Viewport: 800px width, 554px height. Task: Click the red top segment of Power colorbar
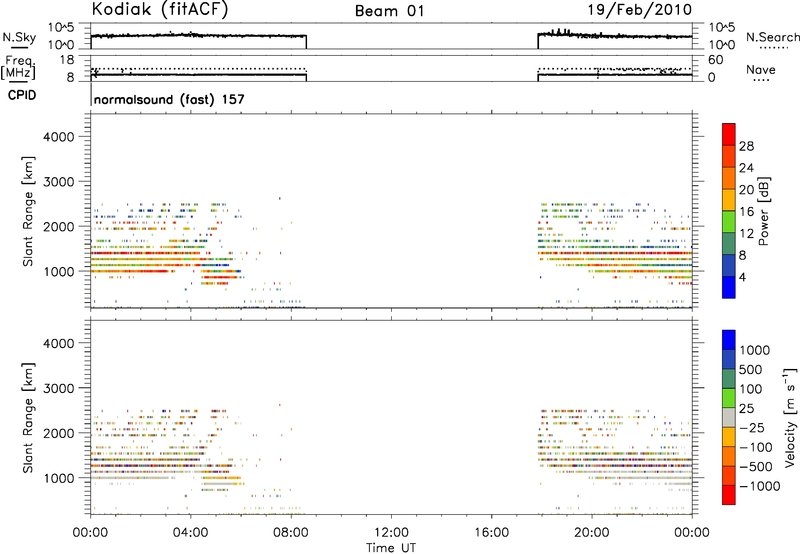[729, 135]
